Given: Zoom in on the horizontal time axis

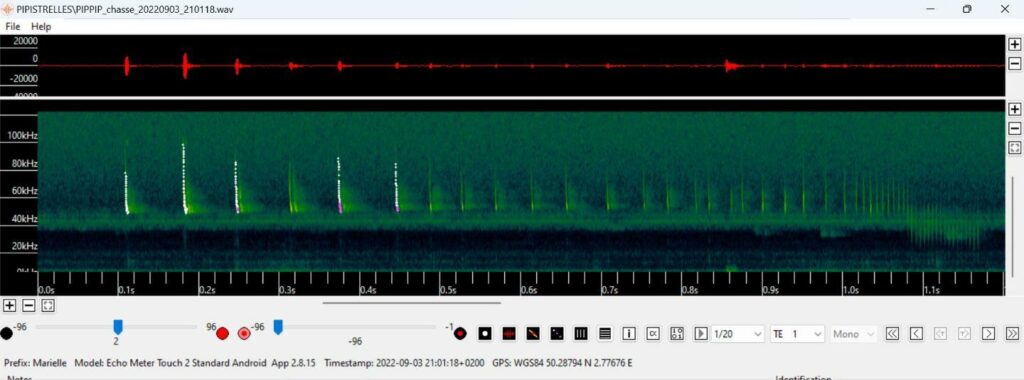Looking at the screenshot, I should point(9,306).
